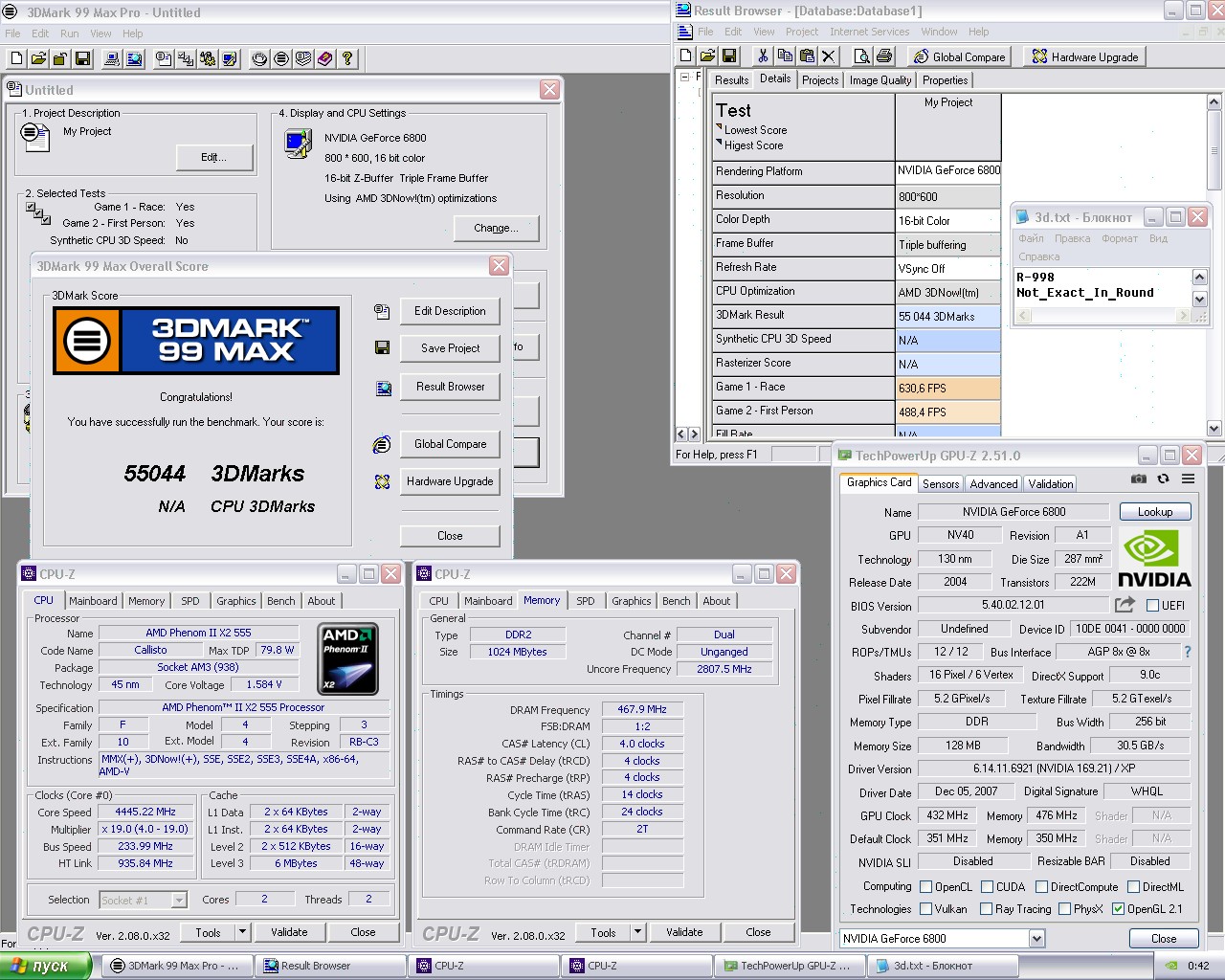1225x980 pixels.
Task: Open the GPU-Z hamburger menu icon
Action: point(1188,479)
